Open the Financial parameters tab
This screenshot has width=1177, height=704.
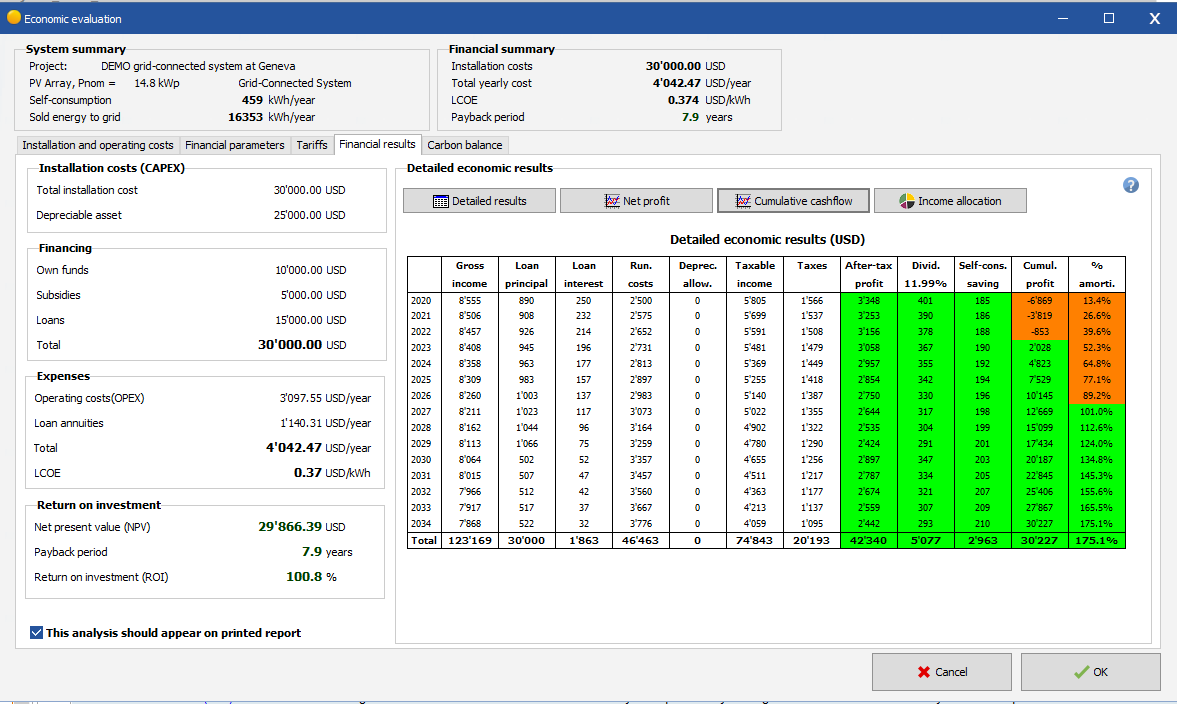(x=235, y=145)
